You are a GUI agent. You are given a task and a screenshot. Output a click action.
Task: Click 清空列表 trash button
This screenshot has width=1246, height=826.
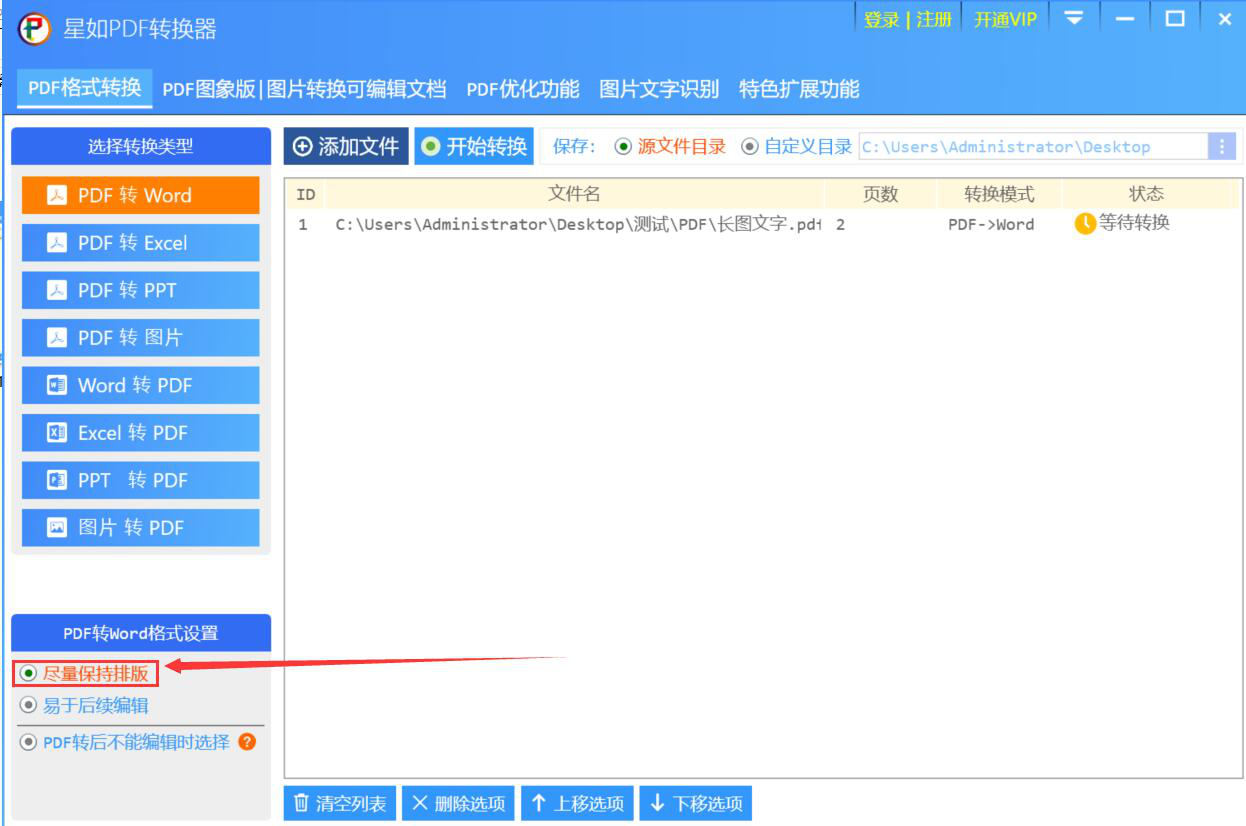pos(340,803)
